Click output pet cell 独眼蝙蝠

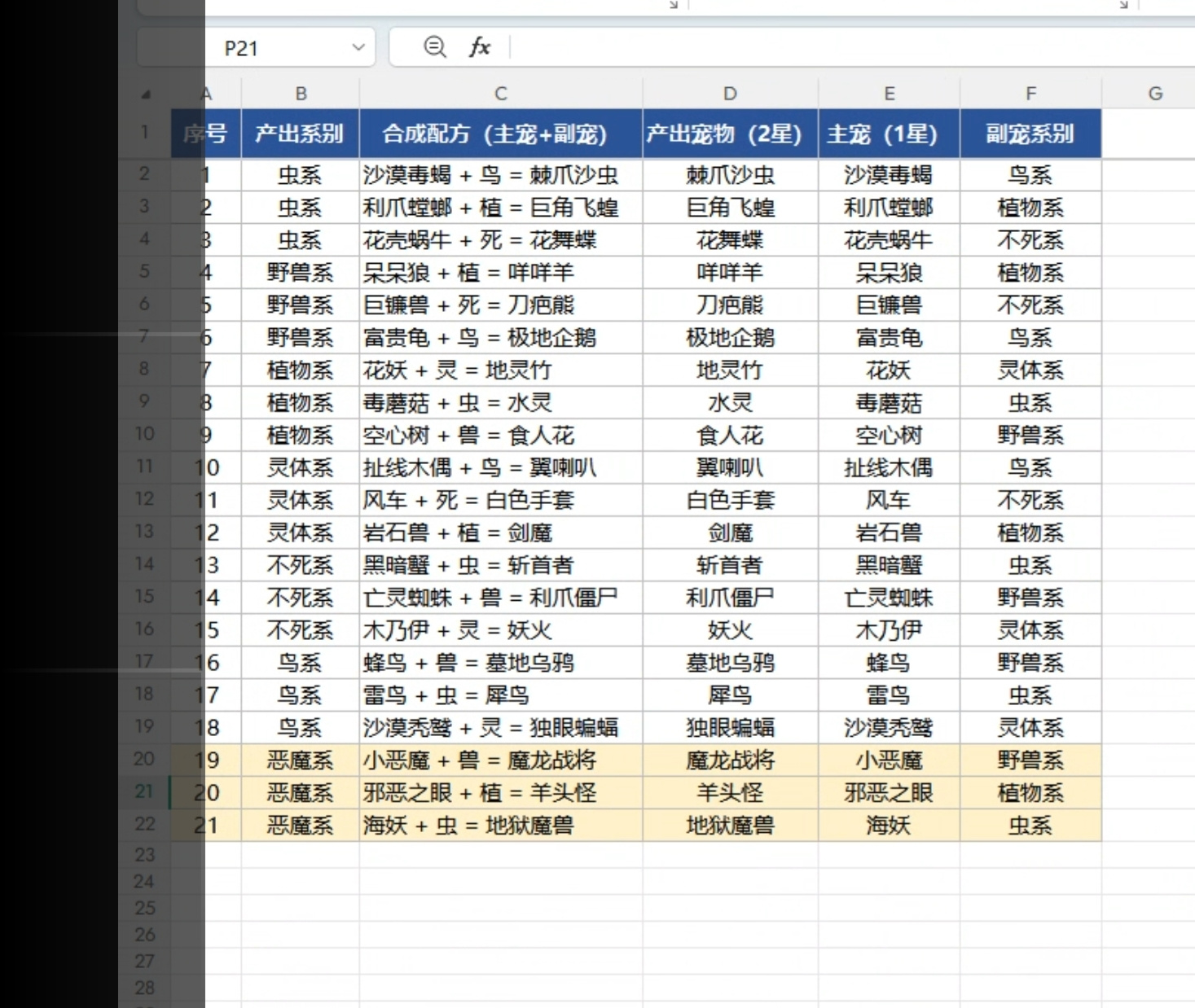click(730, 728)
